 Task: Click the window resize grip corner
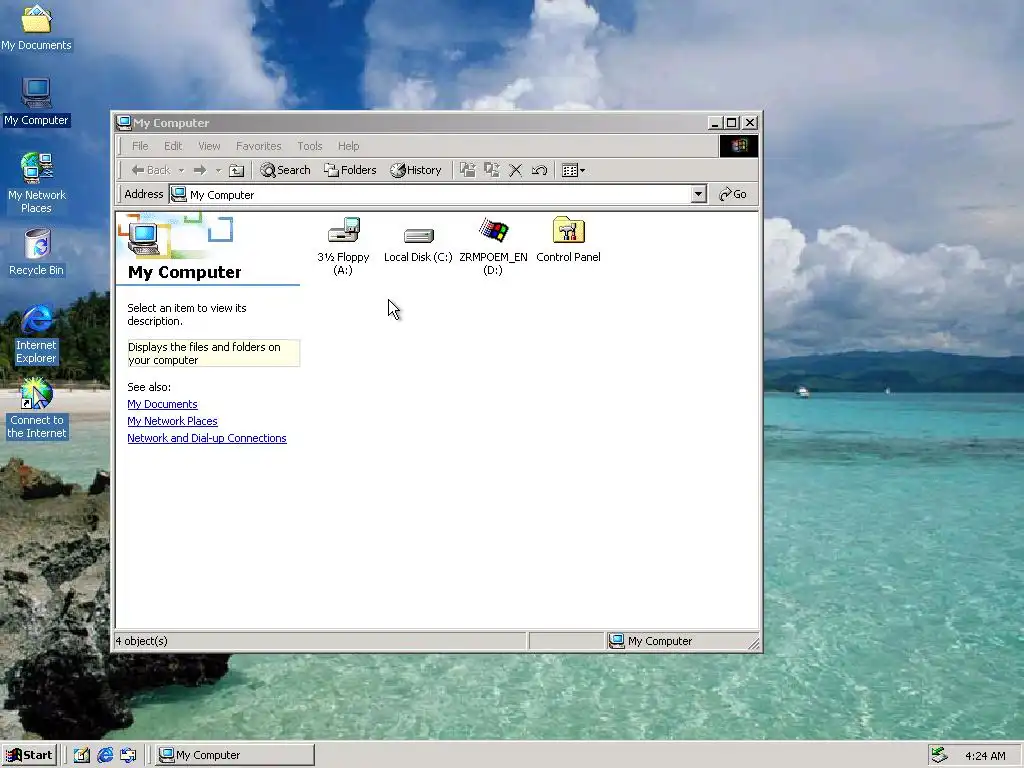pyautogui.click(x=754, y=644)
